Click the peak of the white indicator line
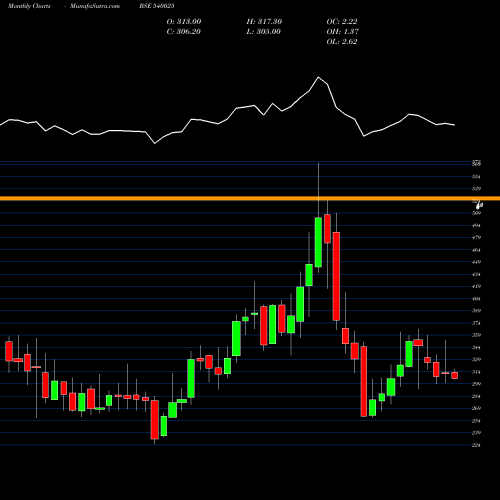The height and width of the screenshot is (500, 500). pyautogui.click(x=318, y=77)
